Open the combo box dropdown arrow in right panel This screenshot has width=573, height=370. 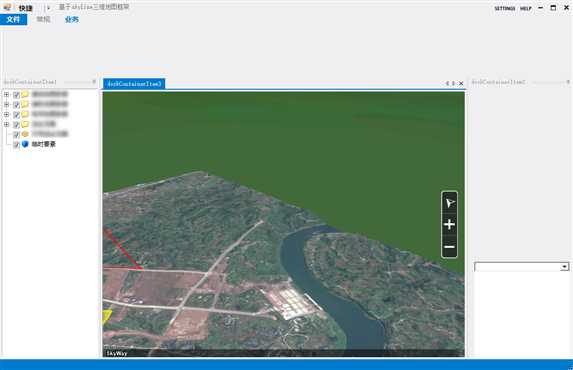565,267
